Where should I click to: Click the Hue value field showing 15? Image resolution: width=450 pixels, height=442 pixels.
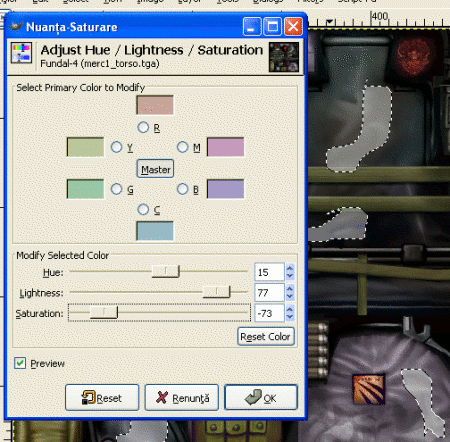pos(269,272)
